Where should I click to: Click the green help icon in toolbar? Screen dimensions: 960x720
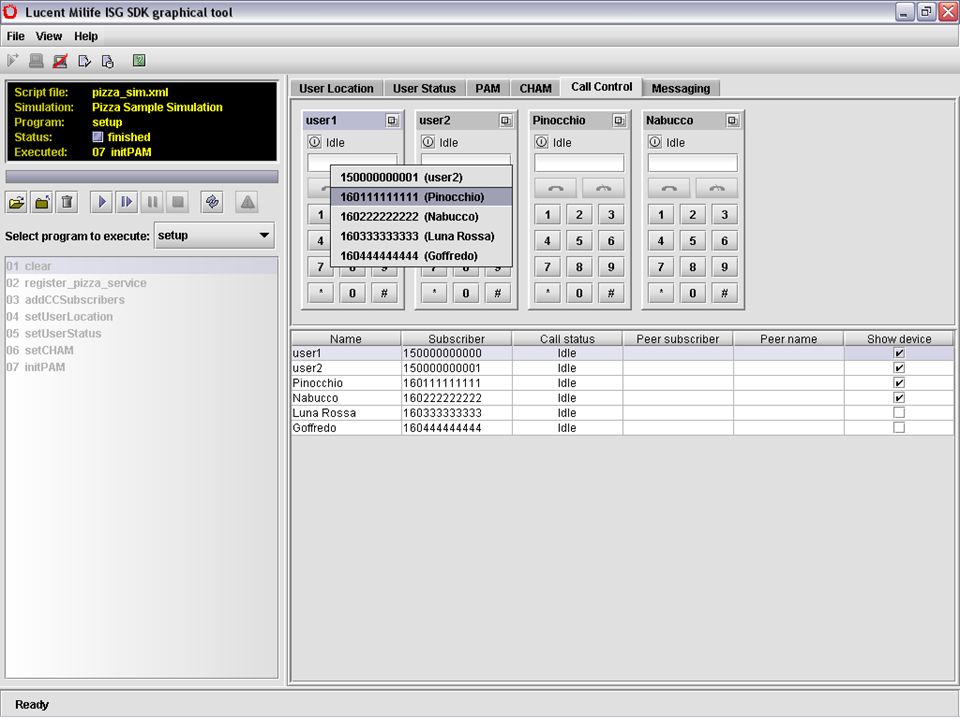pos(139,60)
